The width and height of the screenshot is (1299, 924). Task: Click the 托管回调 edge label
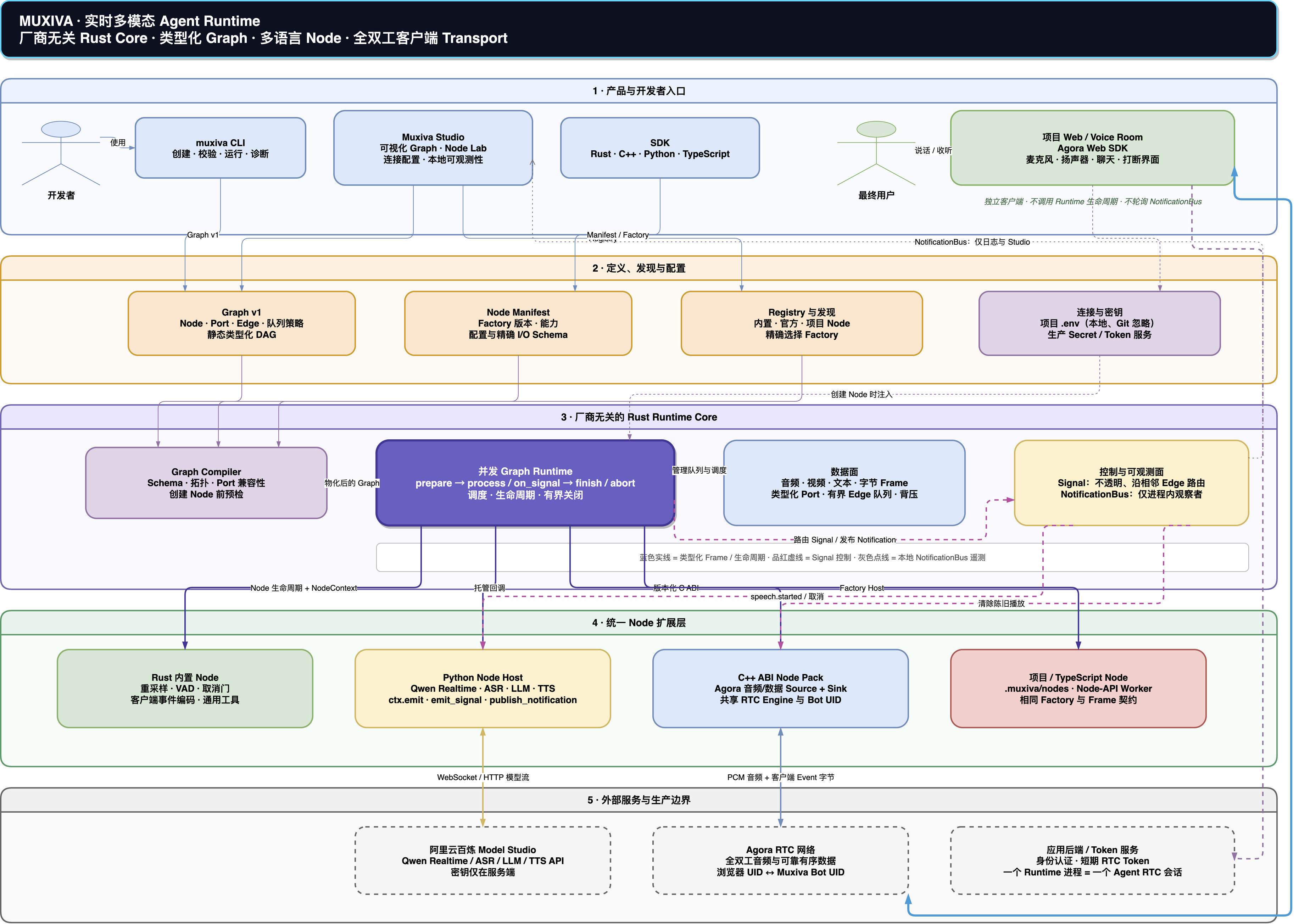point(489,588)
